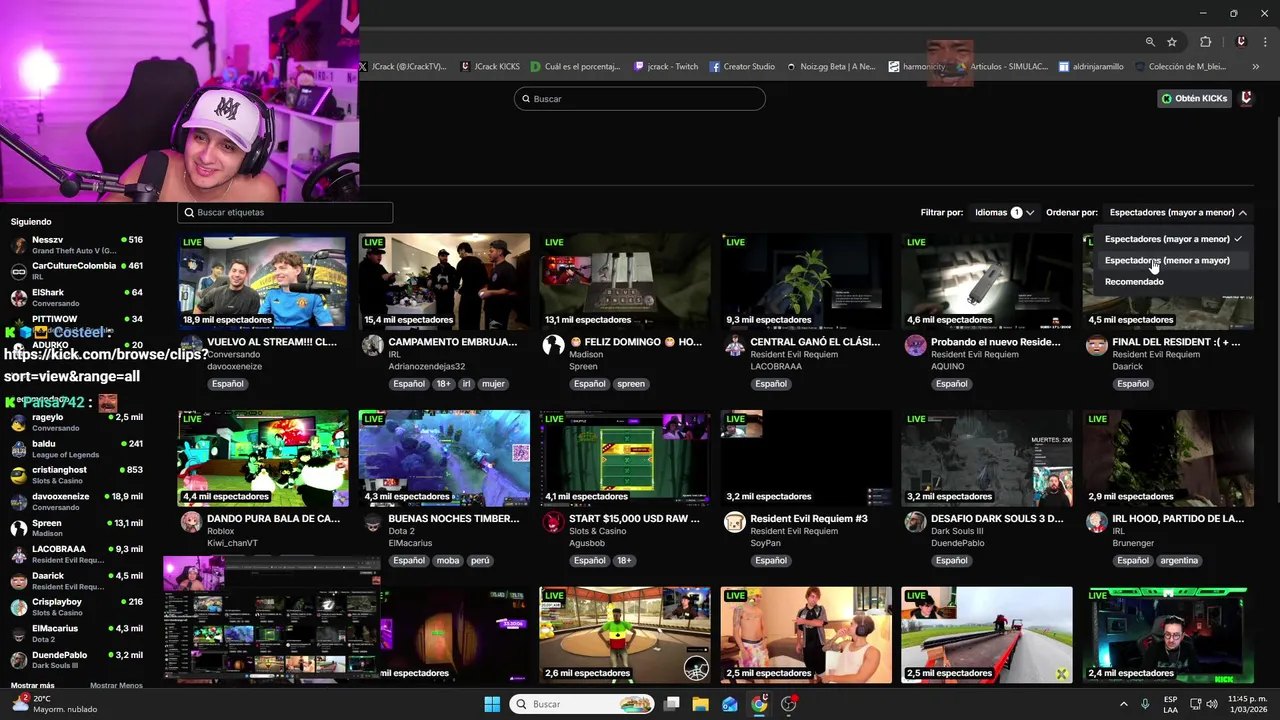1280x720 pixels.
Task: Open Resident Evil Requiem category under CENTRAL GANÓ
Action: pyautogui.click(x=795, y=354)
